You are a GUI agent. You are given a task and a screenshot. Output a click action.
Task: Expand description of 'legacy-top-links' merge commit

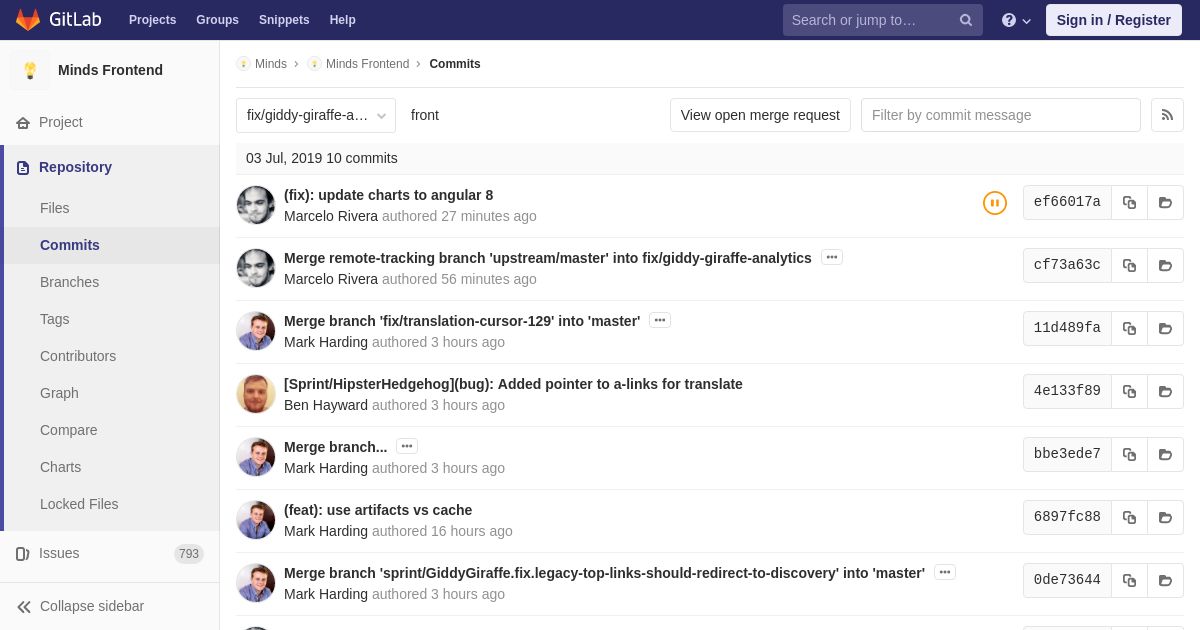click(945, 572)
